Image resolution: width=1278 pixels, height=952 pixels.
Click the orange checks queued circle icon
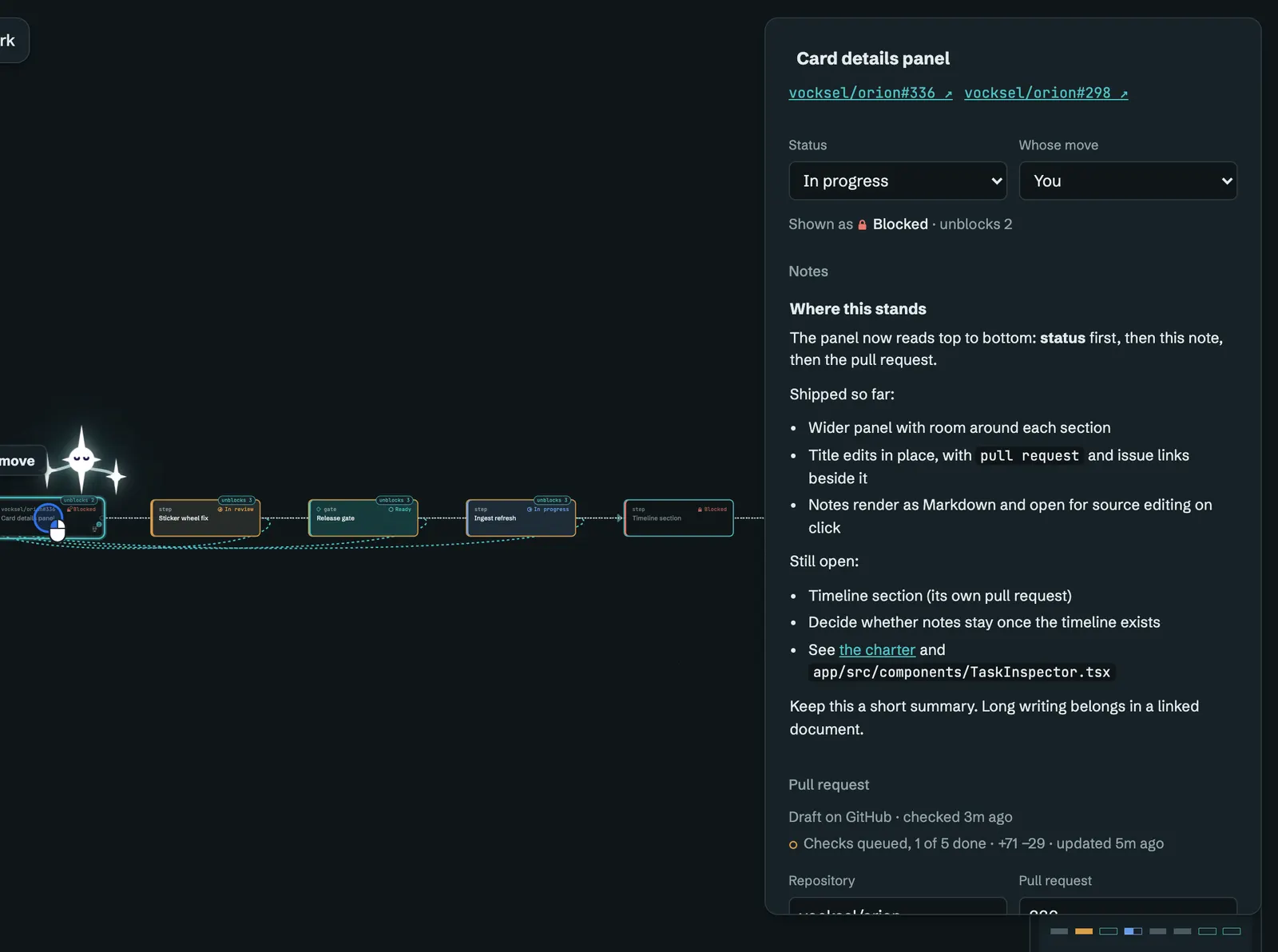click(x=793, y=845)
